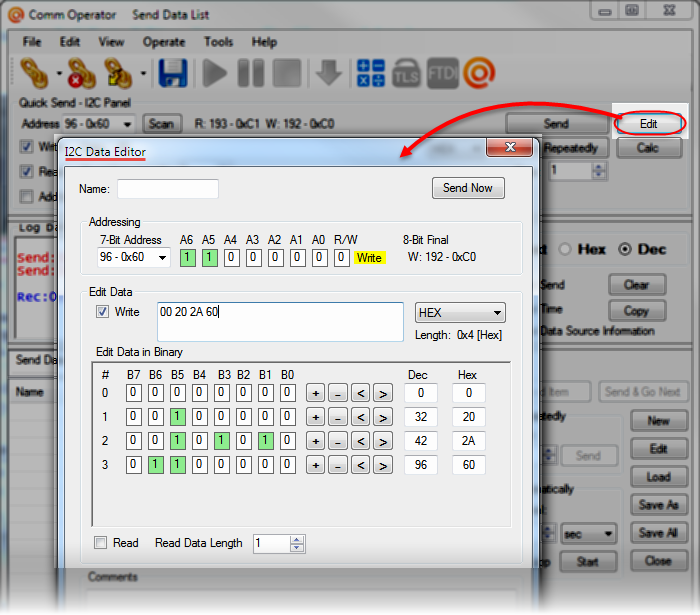Toggle bit B5 in row 1

coord(178,416)
